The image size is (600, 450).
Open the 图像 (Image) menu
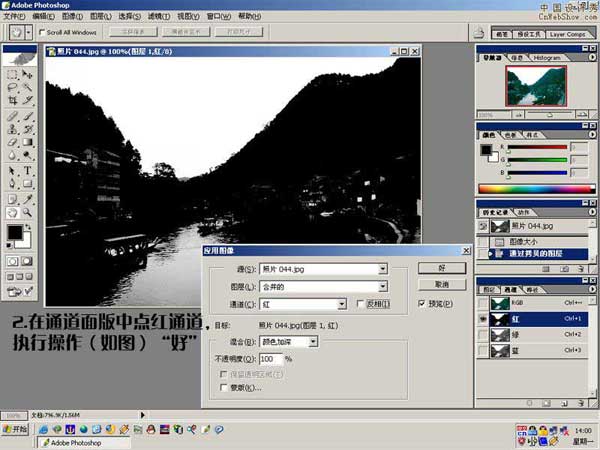point(71,17)
